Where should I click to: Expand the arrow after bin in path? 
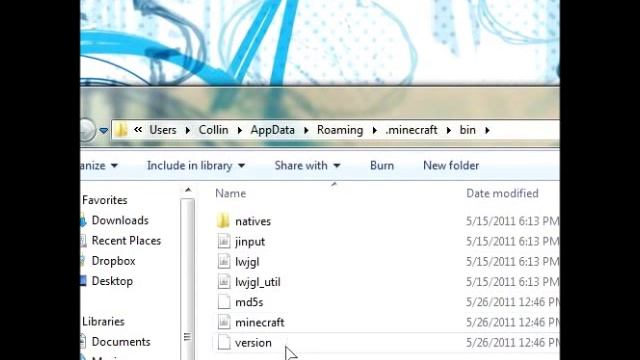(487, 130)
